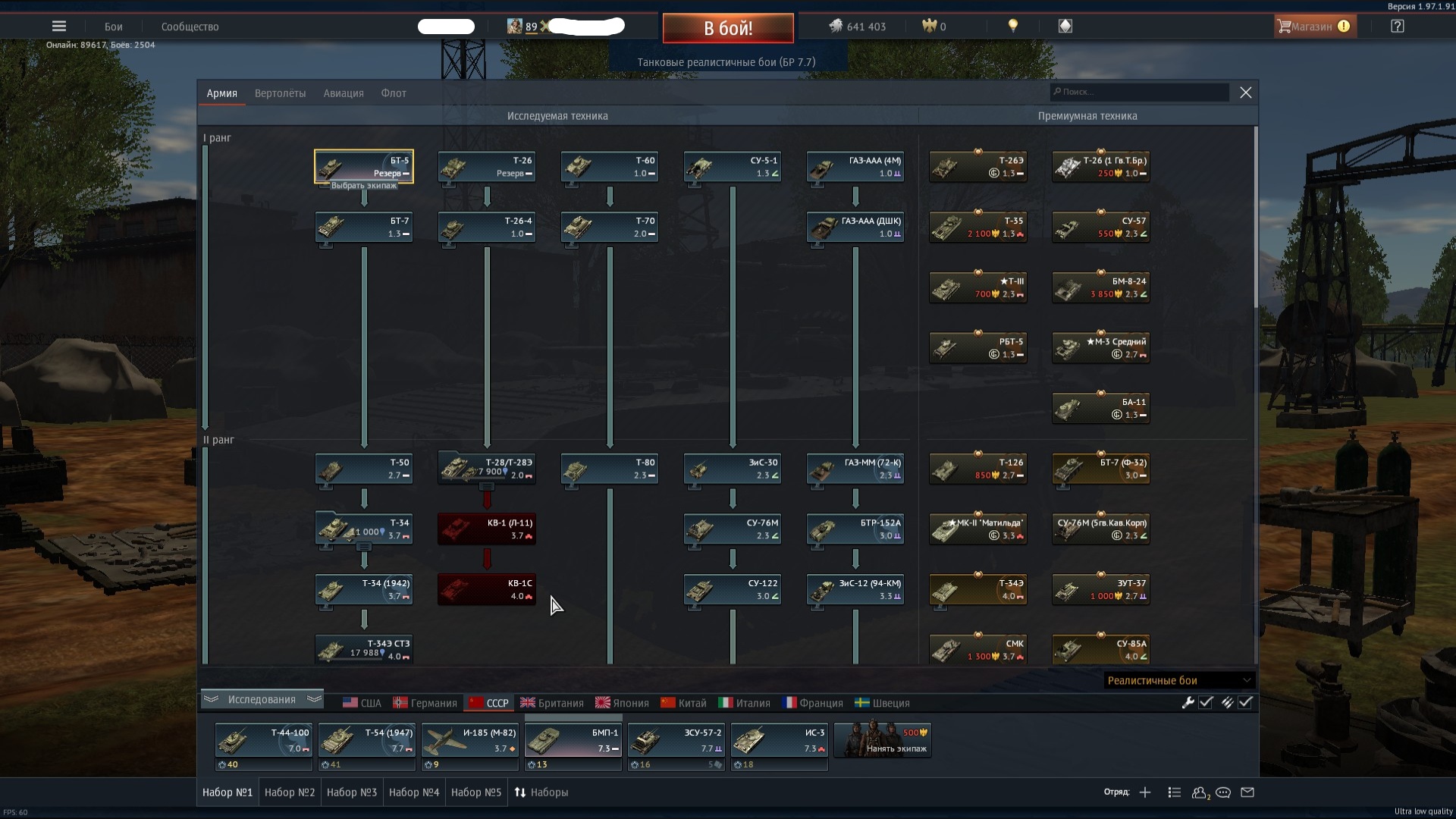Select the Германия nation tab
This screenshot has width=1456, height=819.
425,703
